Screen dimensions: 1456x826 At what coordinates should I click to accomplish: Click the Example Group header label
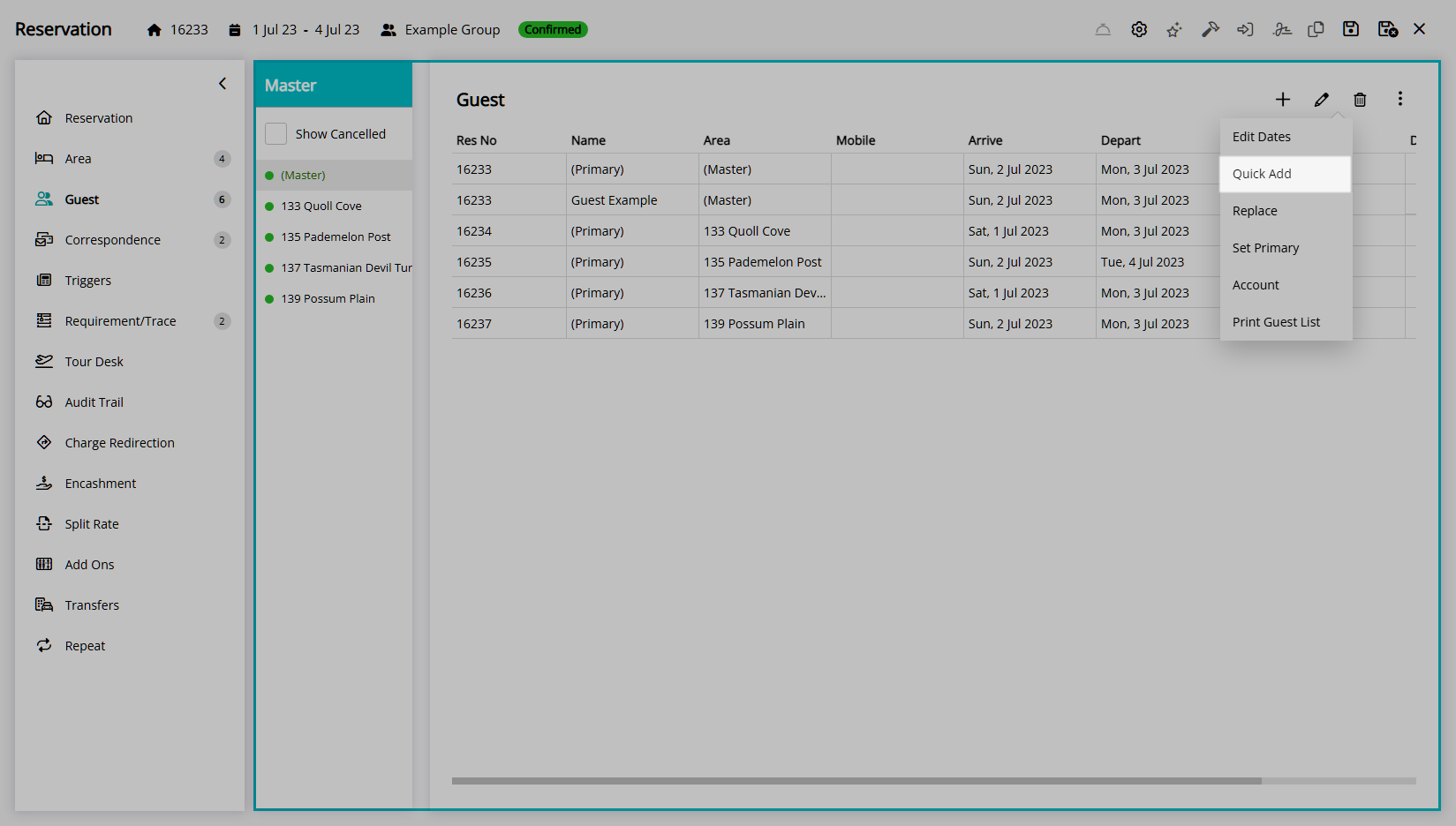click(452, 30)
